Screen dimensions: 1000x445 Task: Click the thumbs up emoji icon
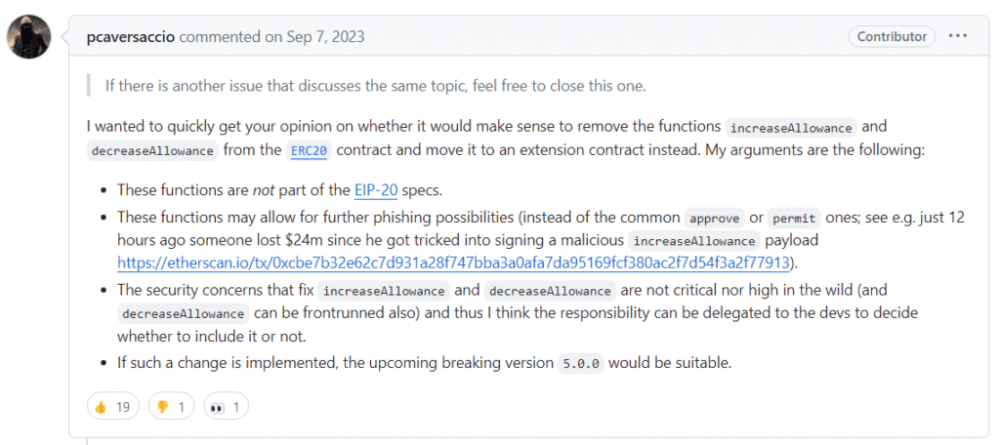[101, 407]
